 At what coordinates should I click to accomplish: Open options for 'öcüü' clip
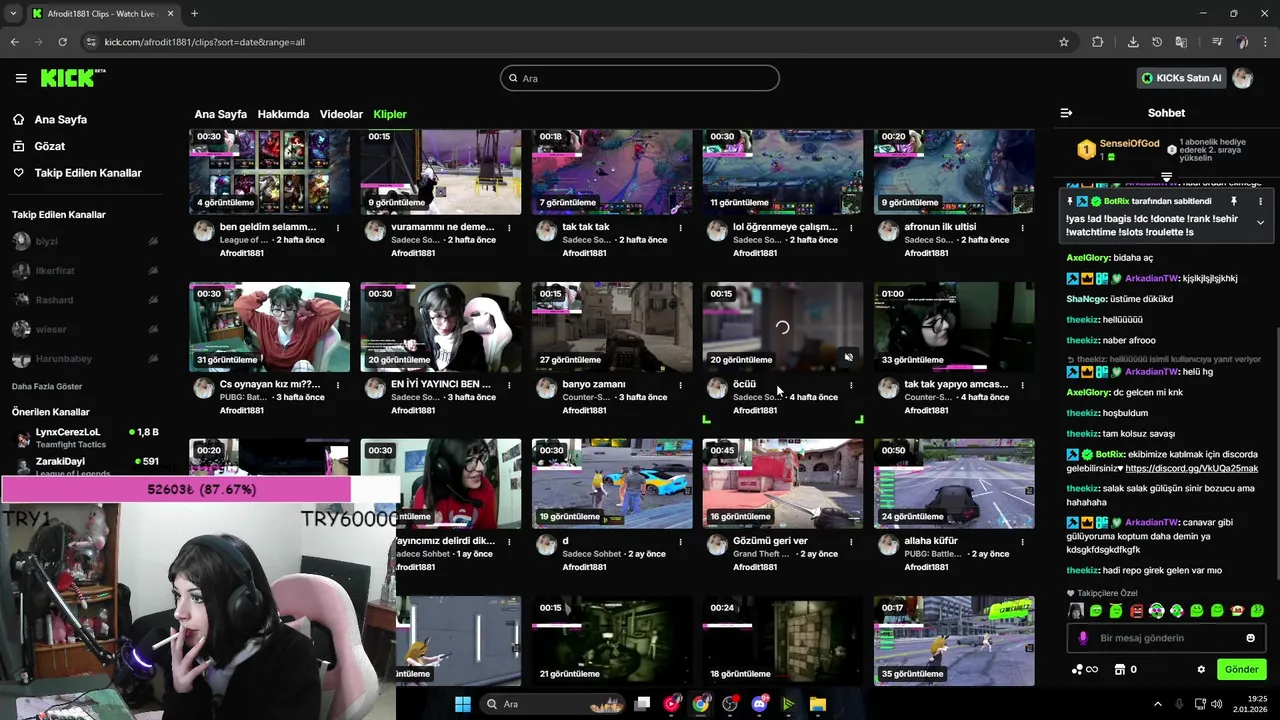click(851, 384)
